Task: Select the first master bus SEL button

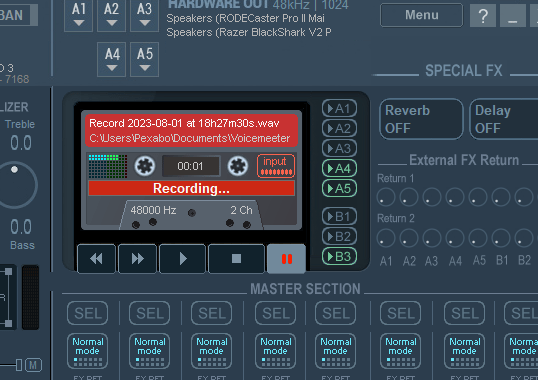Action: [x=87, y=313]
